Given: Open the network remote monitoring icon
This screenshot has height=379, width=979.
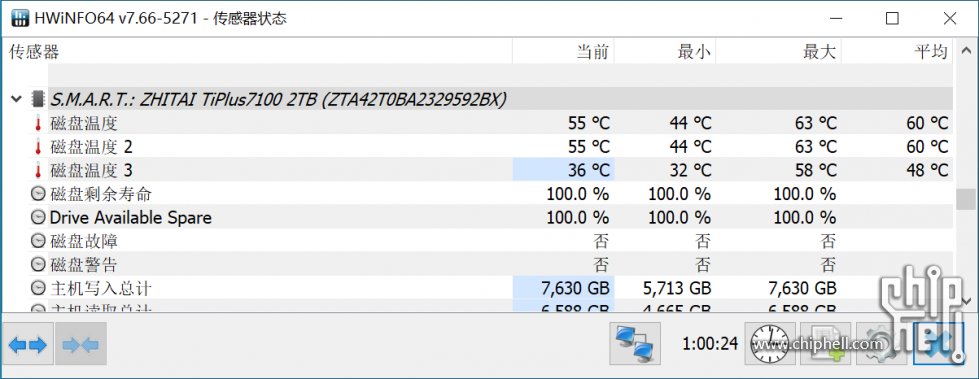Looking at the screenshot, I should (635, 343).
